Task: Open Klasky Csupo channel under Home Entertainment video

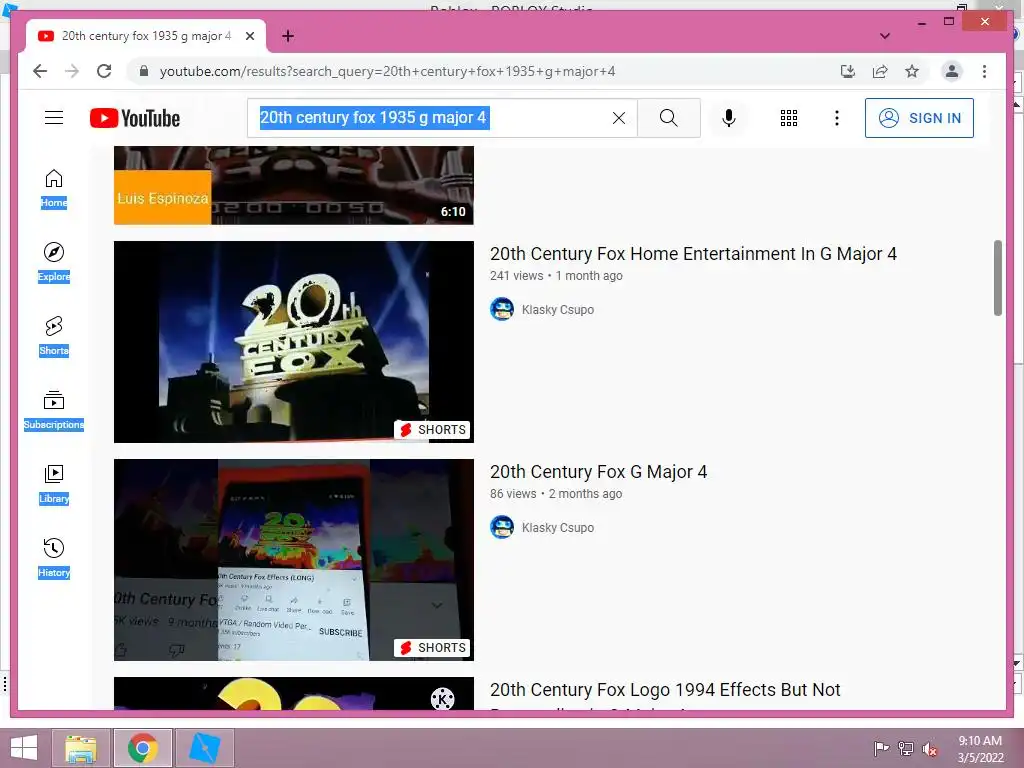Action: 558,310
